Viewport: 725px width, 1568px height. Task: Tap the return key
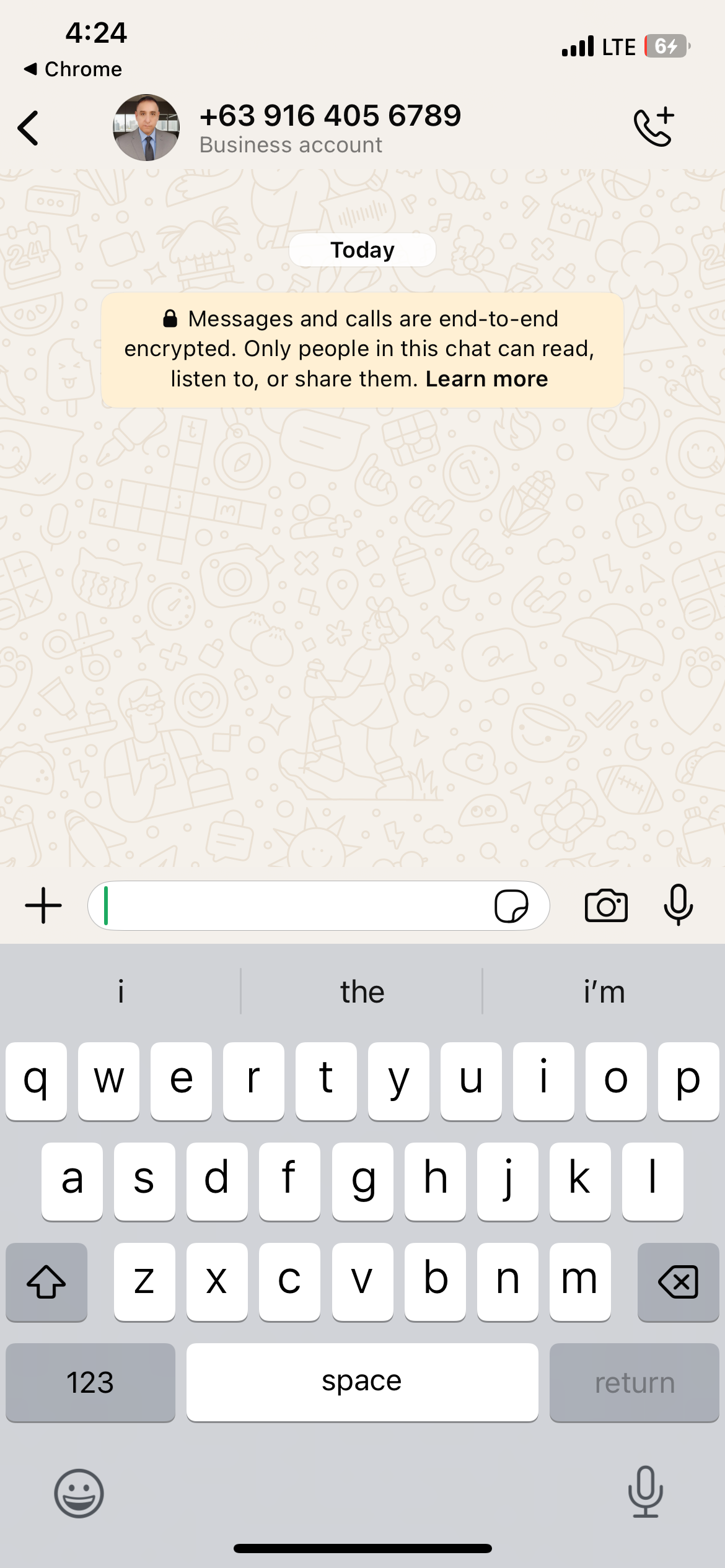pos(634,1382)
